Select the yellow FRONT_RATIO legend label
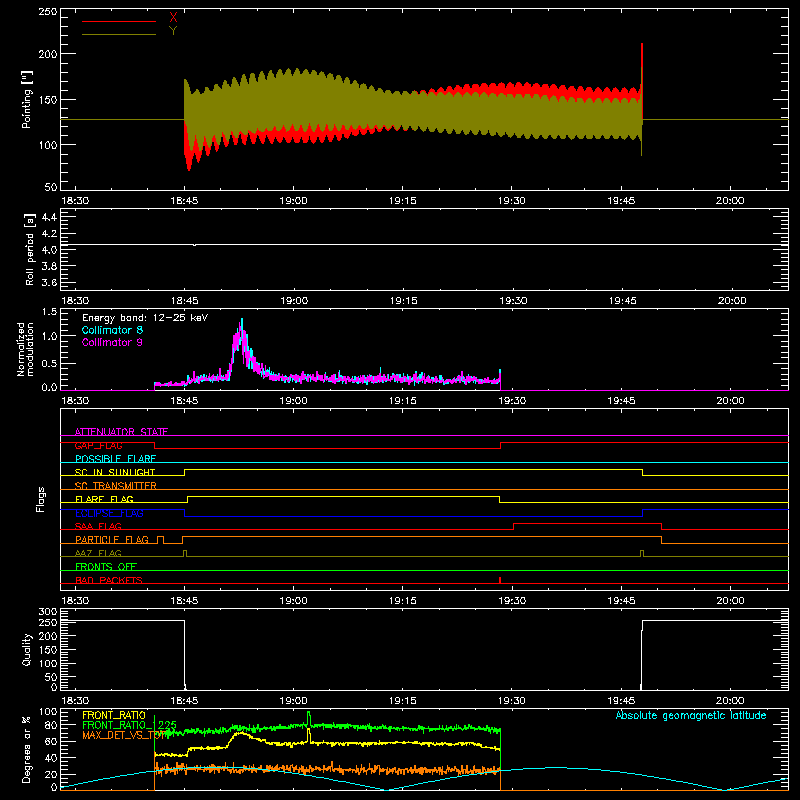800x800 pixels. point(114,715)
